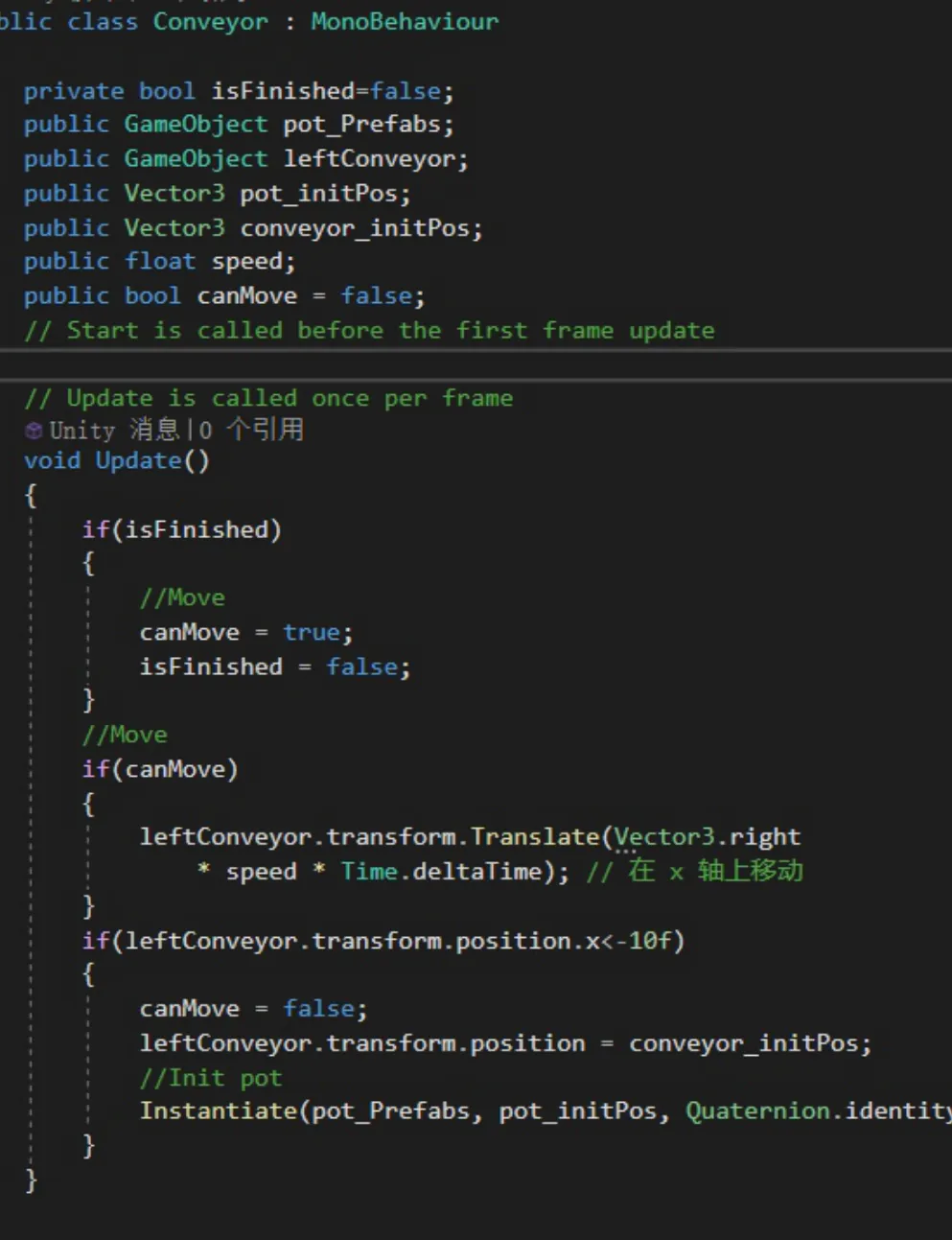Click the base class "MonoBehaviour"

(405, 21)
